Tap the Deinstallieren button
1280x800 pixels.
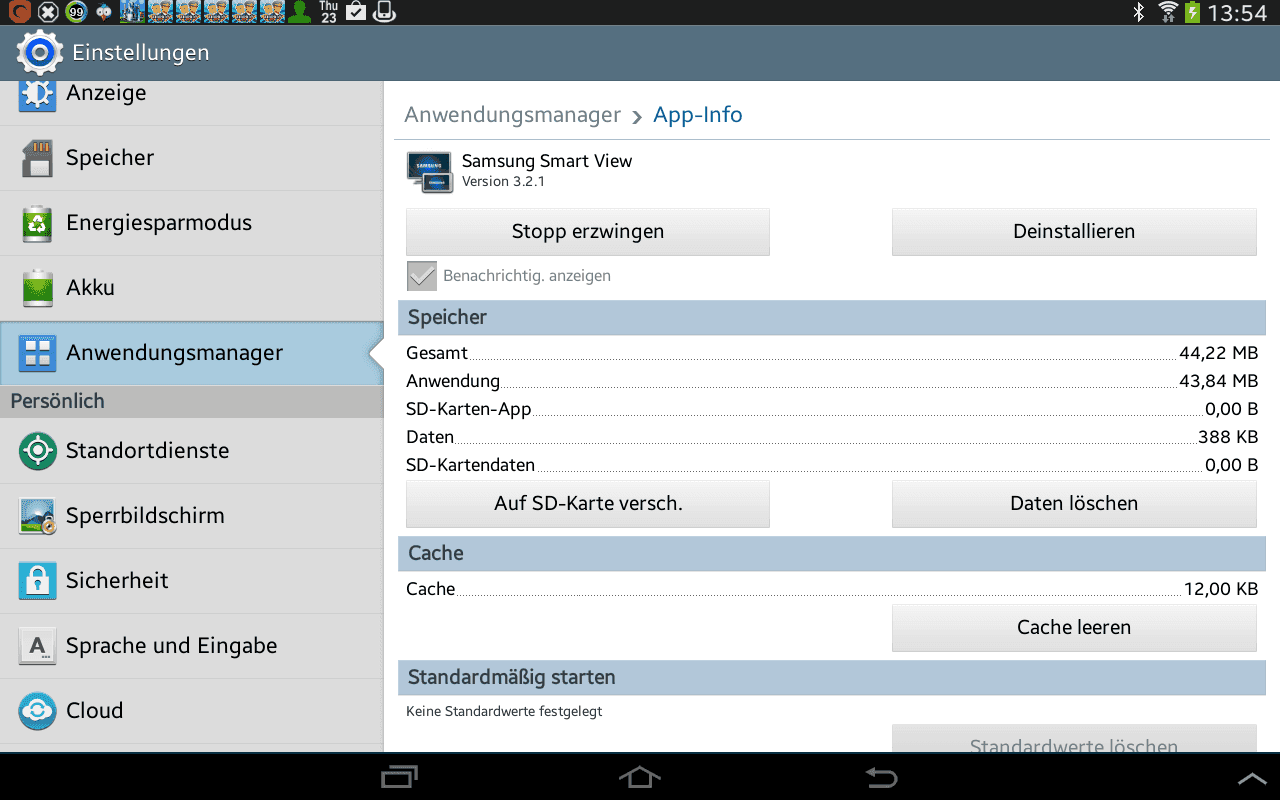(1074, 232)
